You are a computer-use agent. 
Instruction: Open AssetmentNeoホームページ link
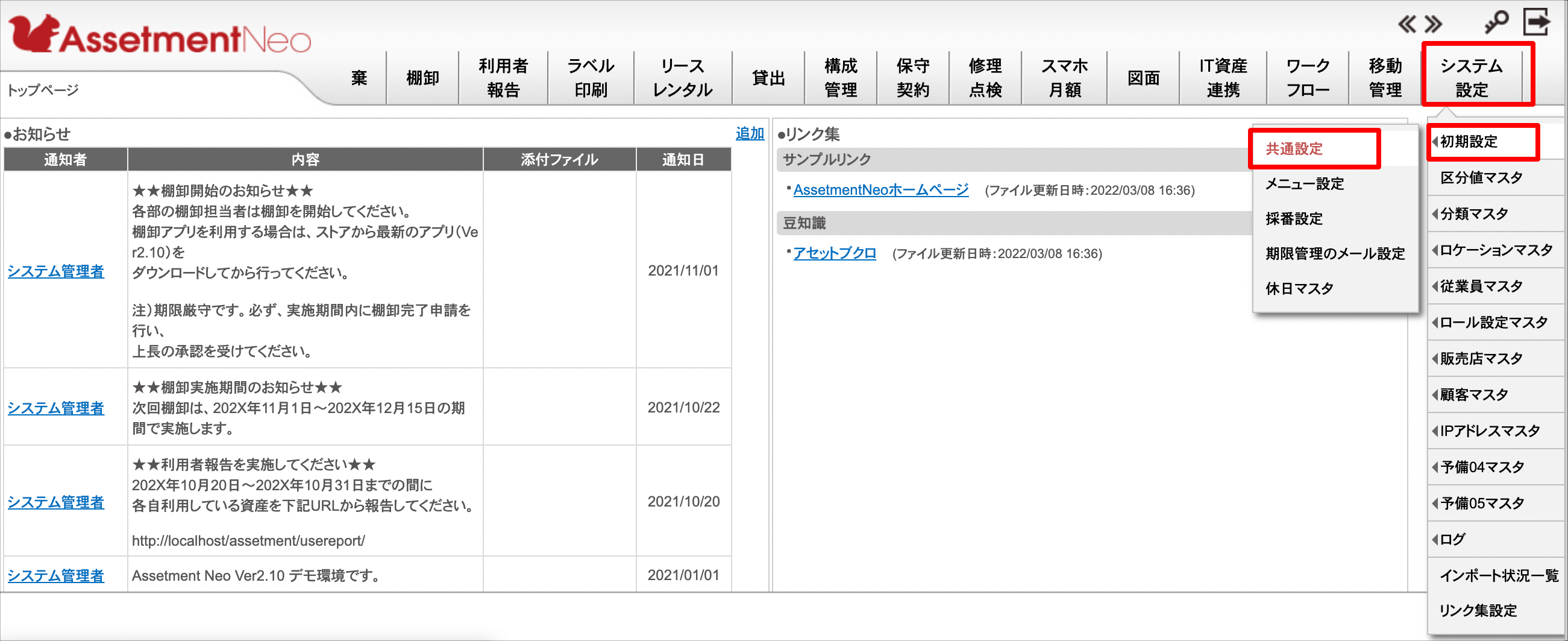(x=881, y=190)
